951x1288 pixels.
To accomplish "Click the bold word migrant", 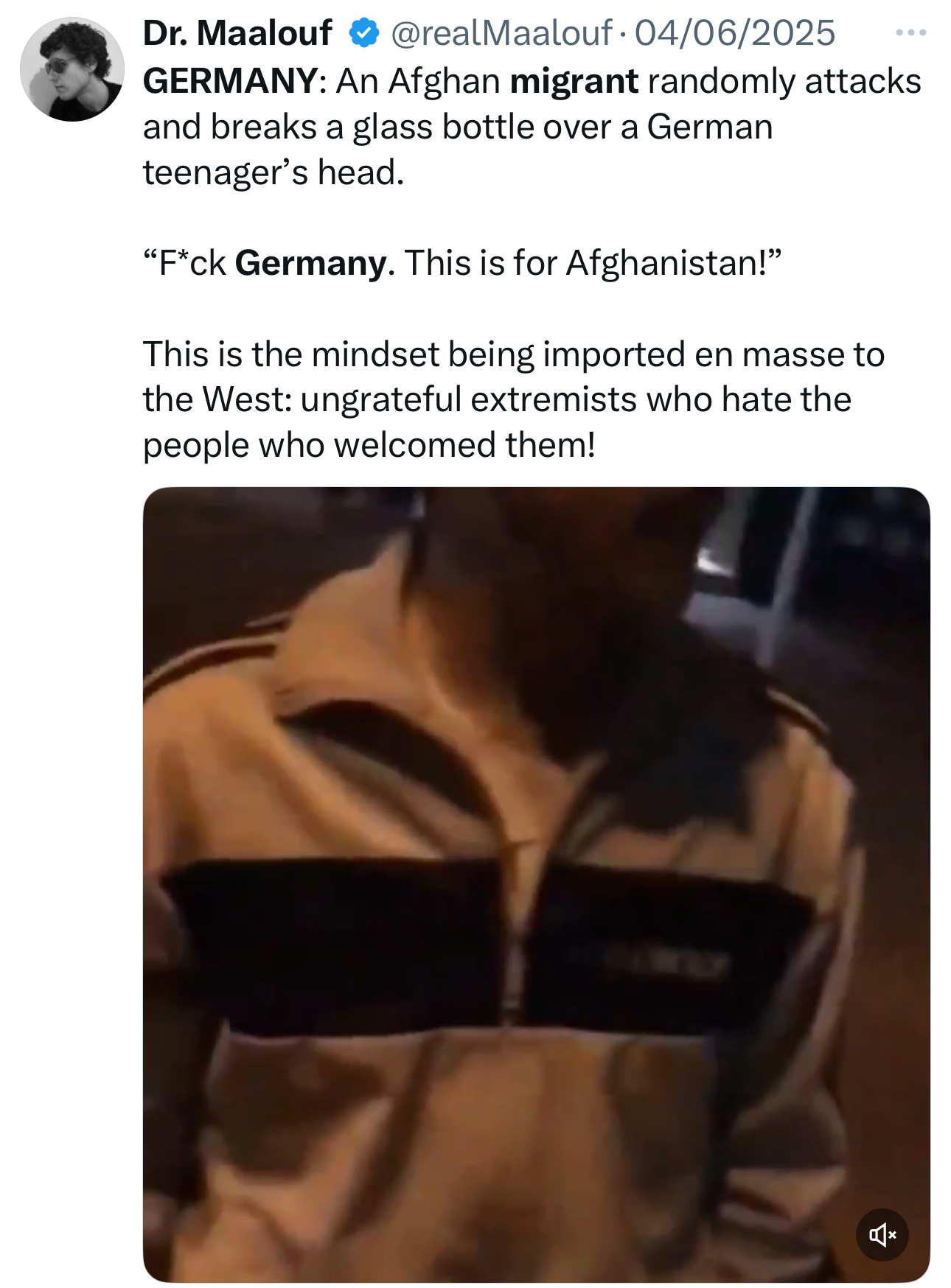I will (x=574, y=81).
